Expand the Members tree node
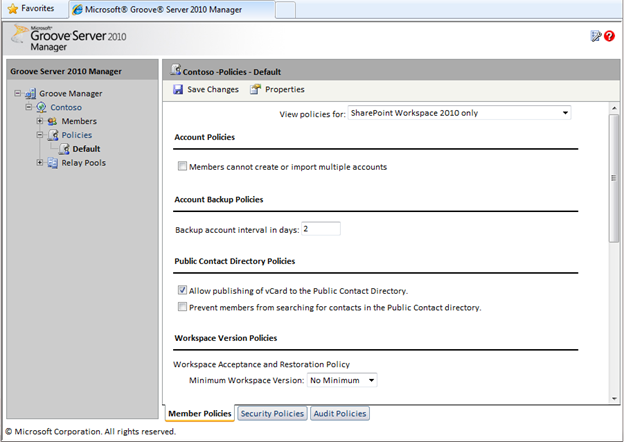The width and height of the screenshot is (624, 442). point(40,121)
